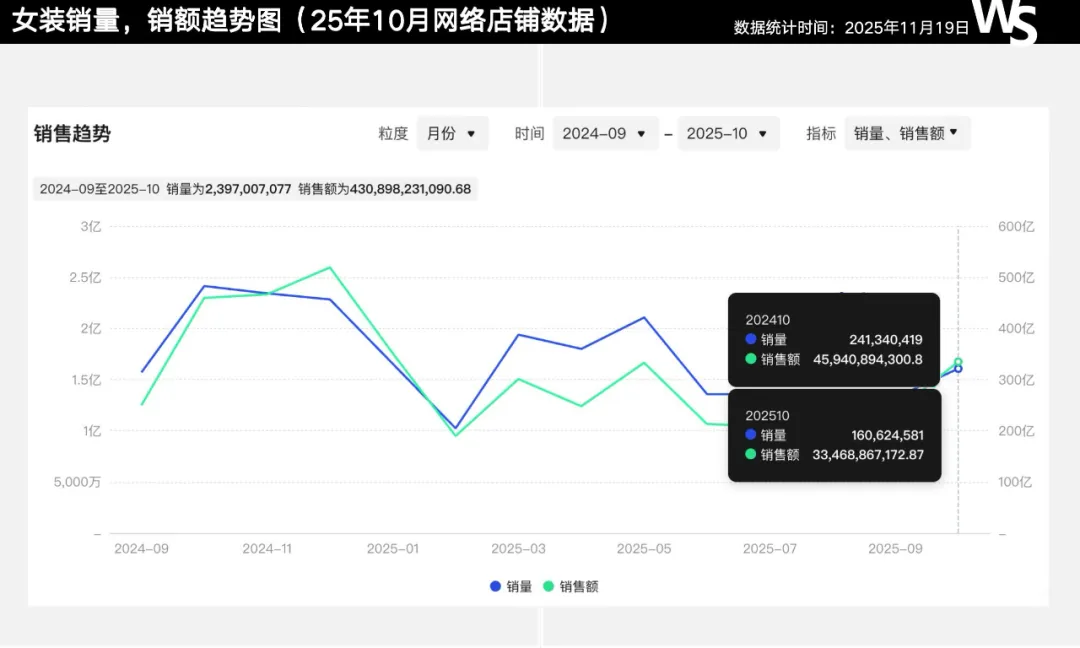Click blue 销量 dot in 202410 tooltip

pyautogui.click(x=751, y=340)
